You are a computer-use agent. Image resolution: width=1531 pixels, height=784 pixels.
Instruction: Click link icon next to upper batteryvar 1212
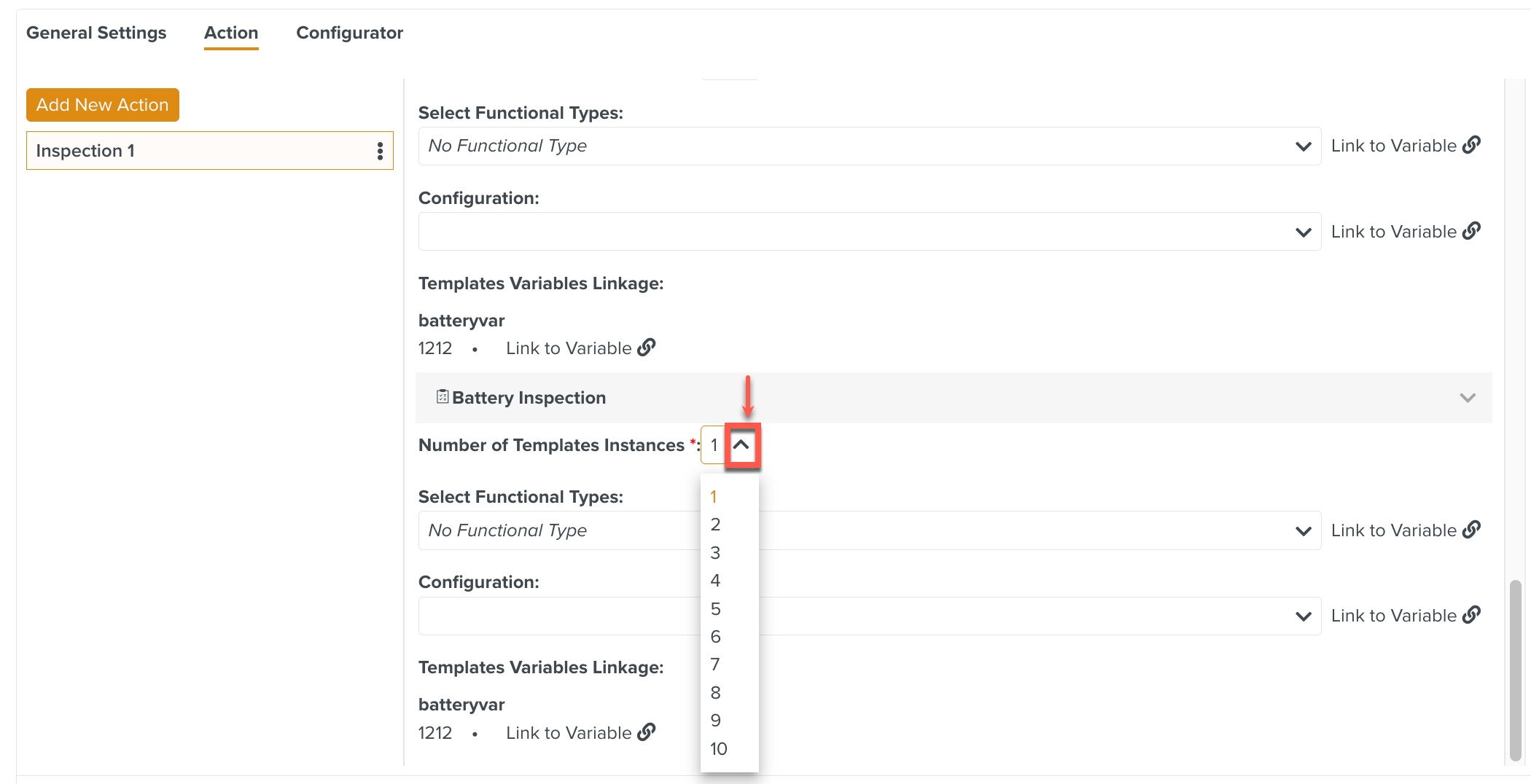[x=647, y=348]
